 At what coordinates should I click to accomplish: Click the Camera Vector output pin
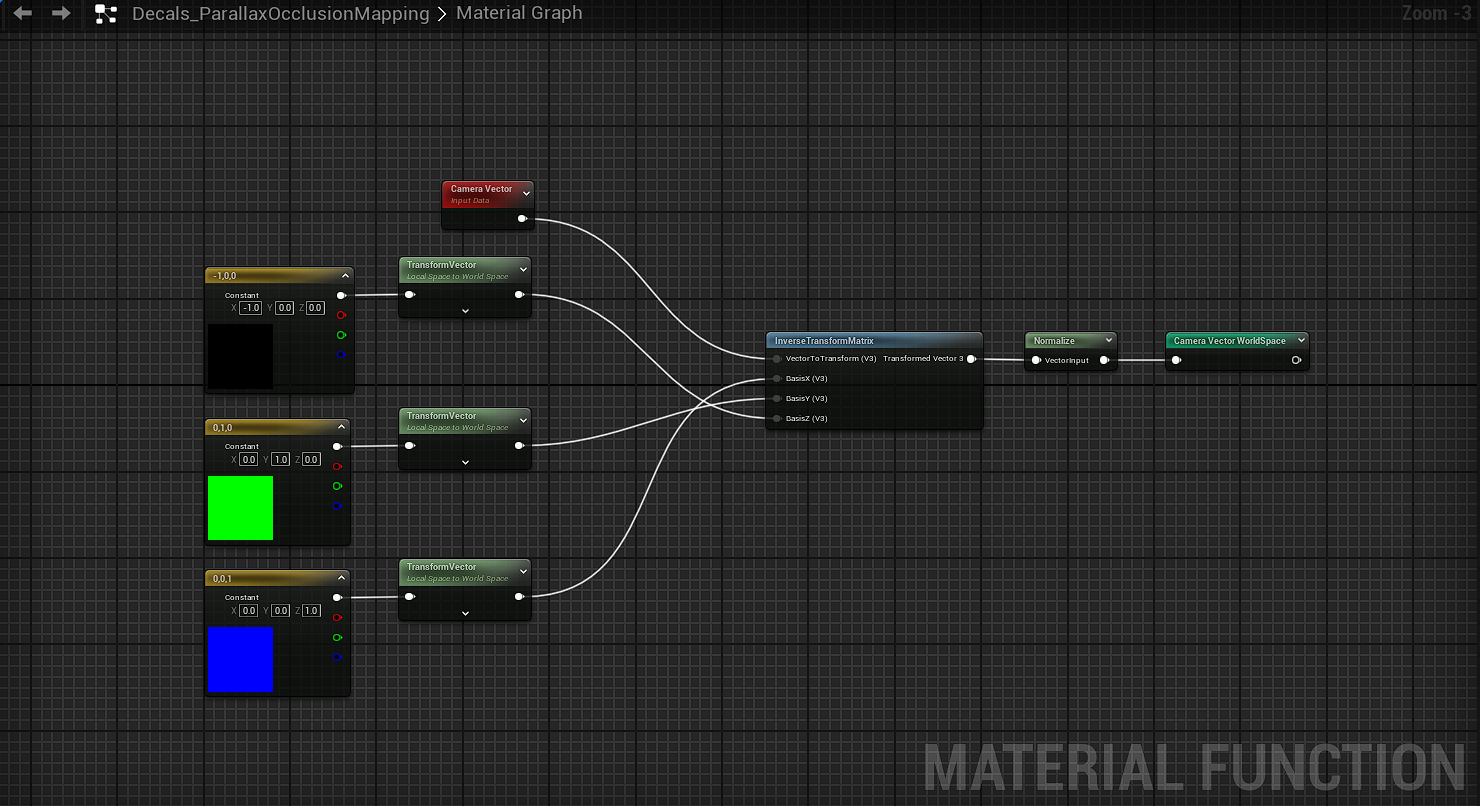coord(522,218)
